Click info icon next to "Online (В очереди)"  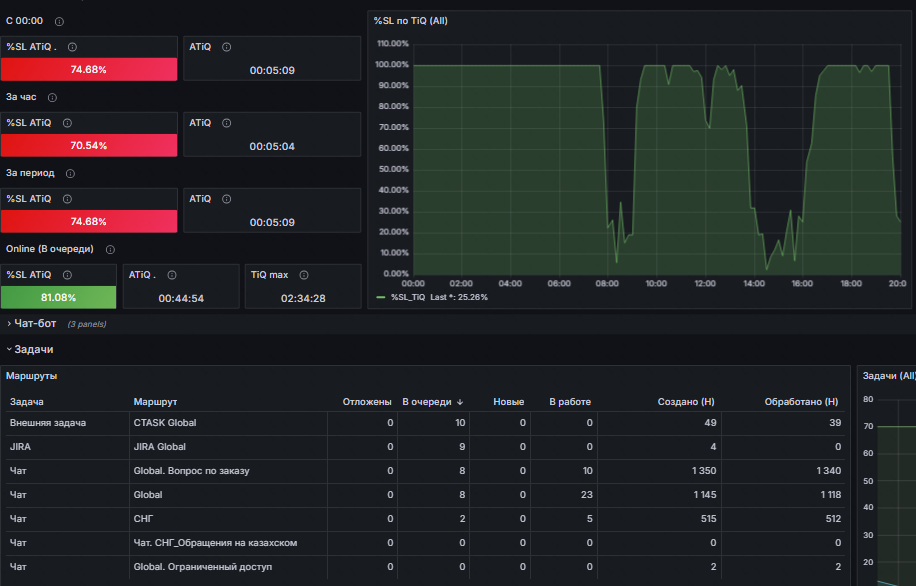(110, 249)
